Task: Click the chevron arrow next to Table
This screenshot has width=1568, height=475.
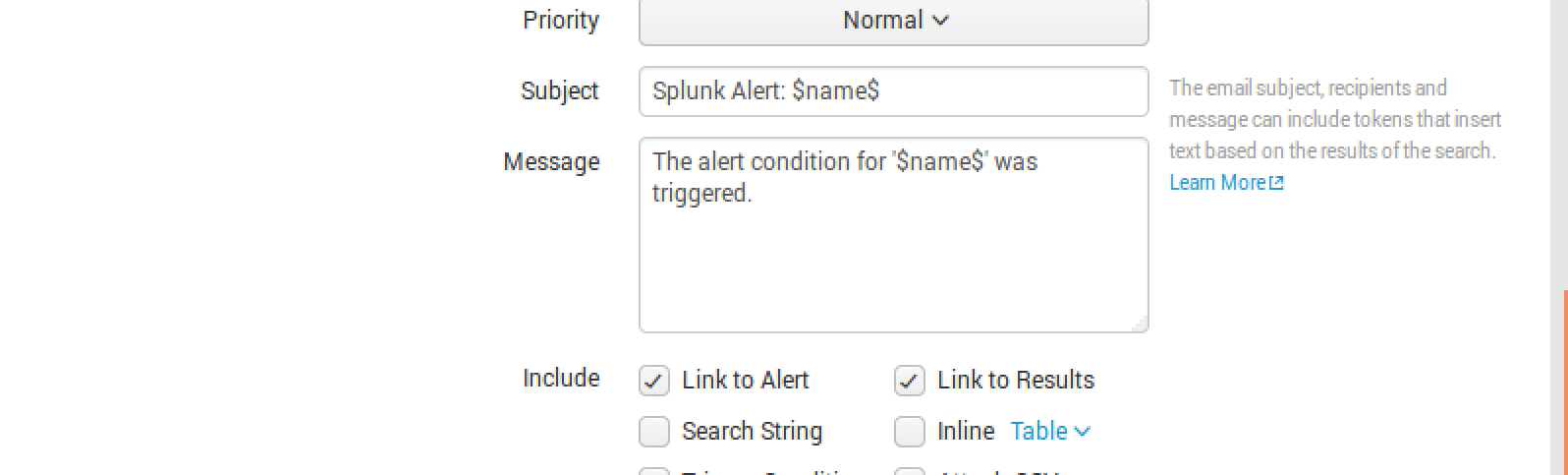Action: [x=1083, y=431]
